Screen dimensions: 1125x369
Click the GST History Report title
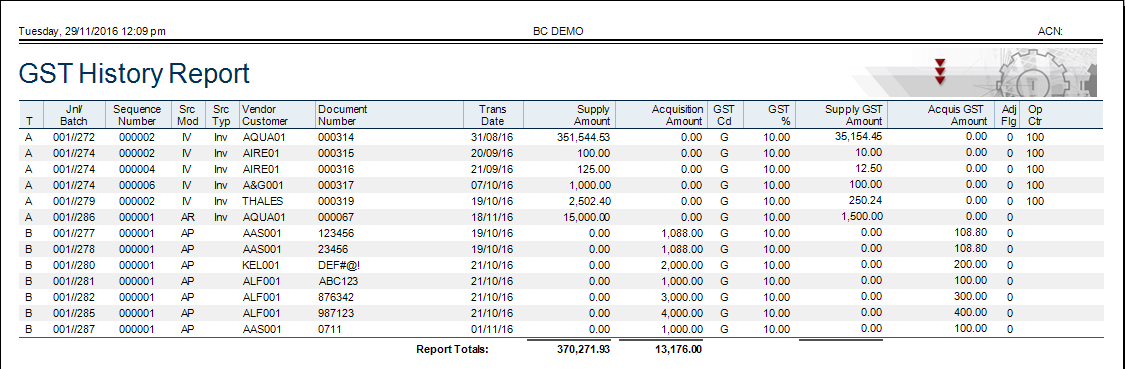point(134,74)
